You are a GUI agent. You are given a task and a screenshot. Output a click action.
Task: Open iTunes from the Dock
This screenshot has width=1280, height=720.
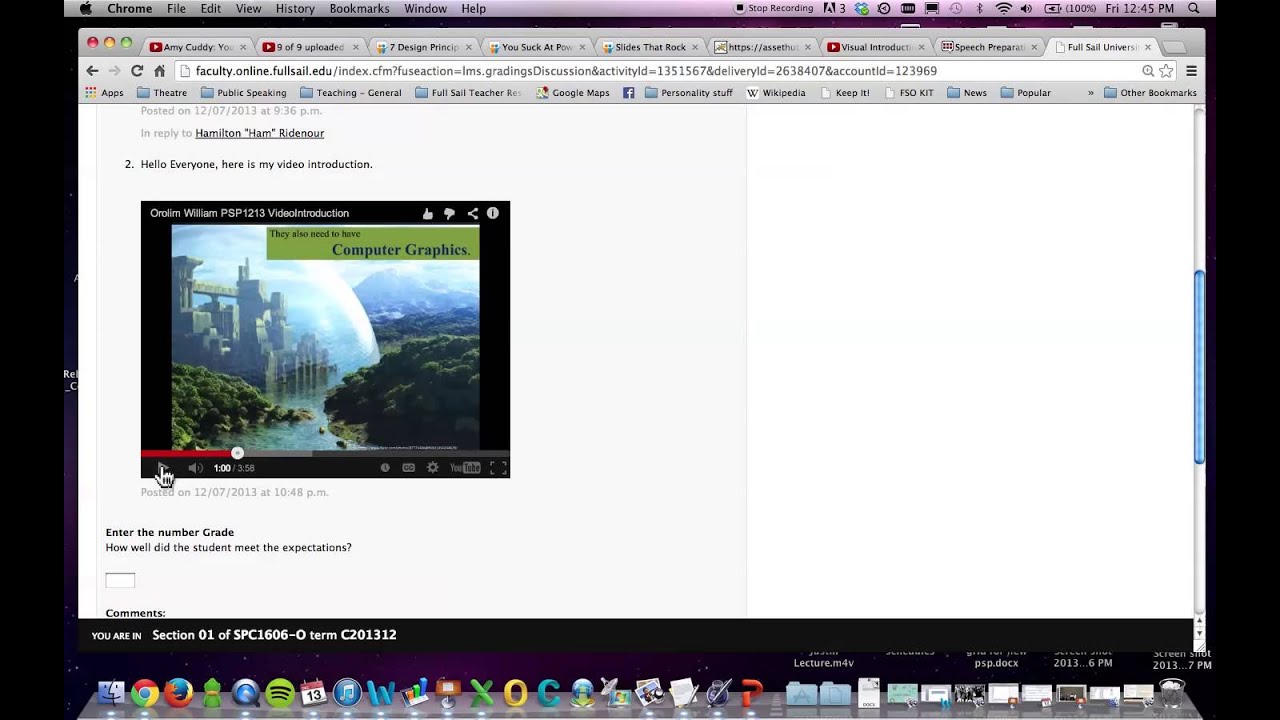[x=347, y=692]
